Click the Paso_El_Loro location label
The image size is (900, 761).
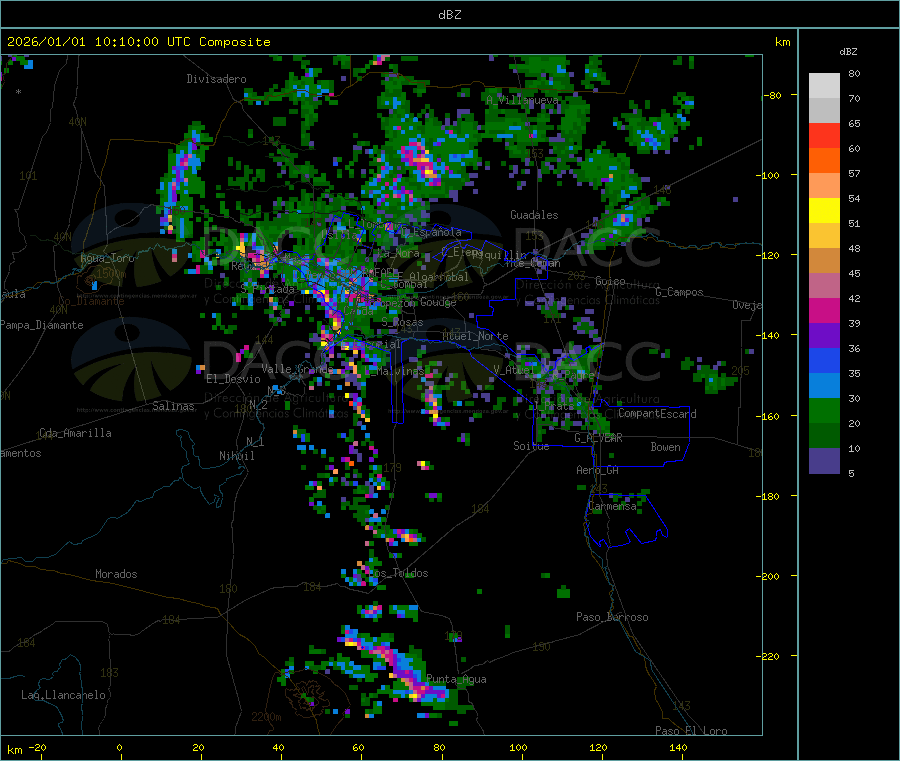[691, 731]
